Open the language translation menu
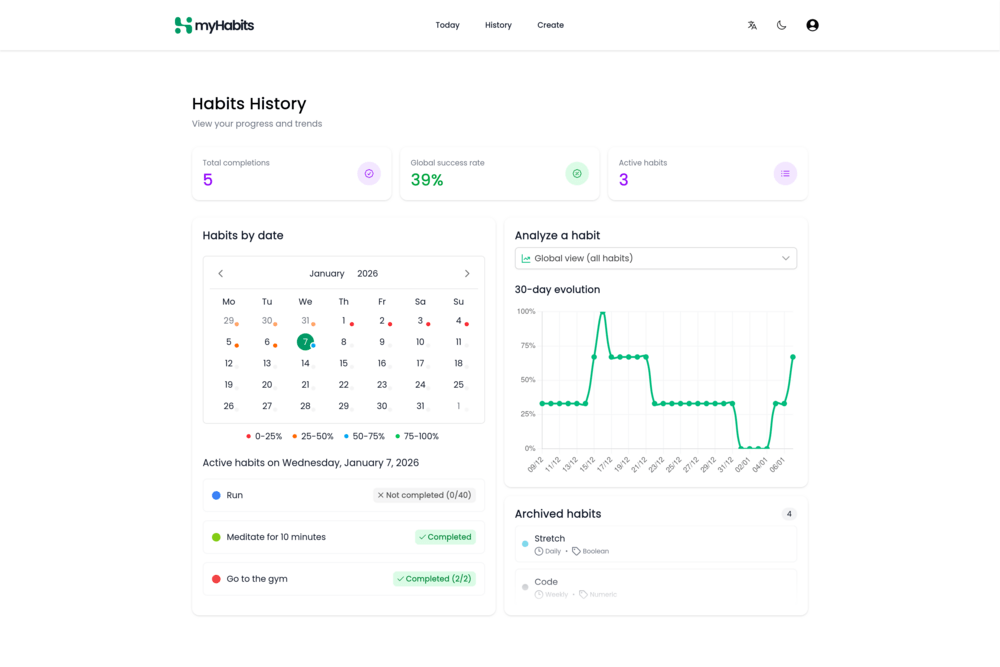 tap(752, 25)
